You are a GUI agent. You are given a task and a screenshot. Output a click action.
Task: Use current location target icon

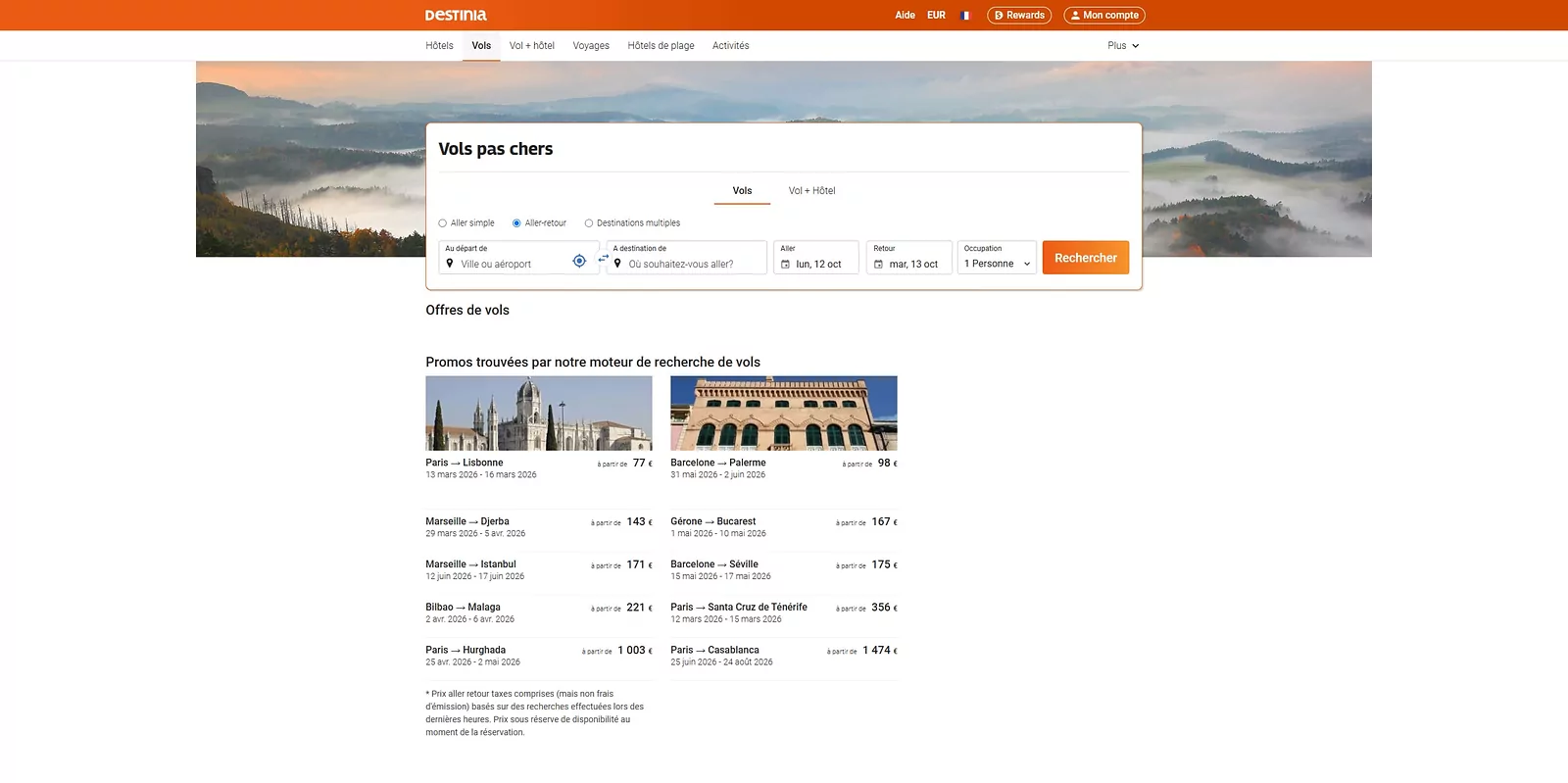[579, 261]
